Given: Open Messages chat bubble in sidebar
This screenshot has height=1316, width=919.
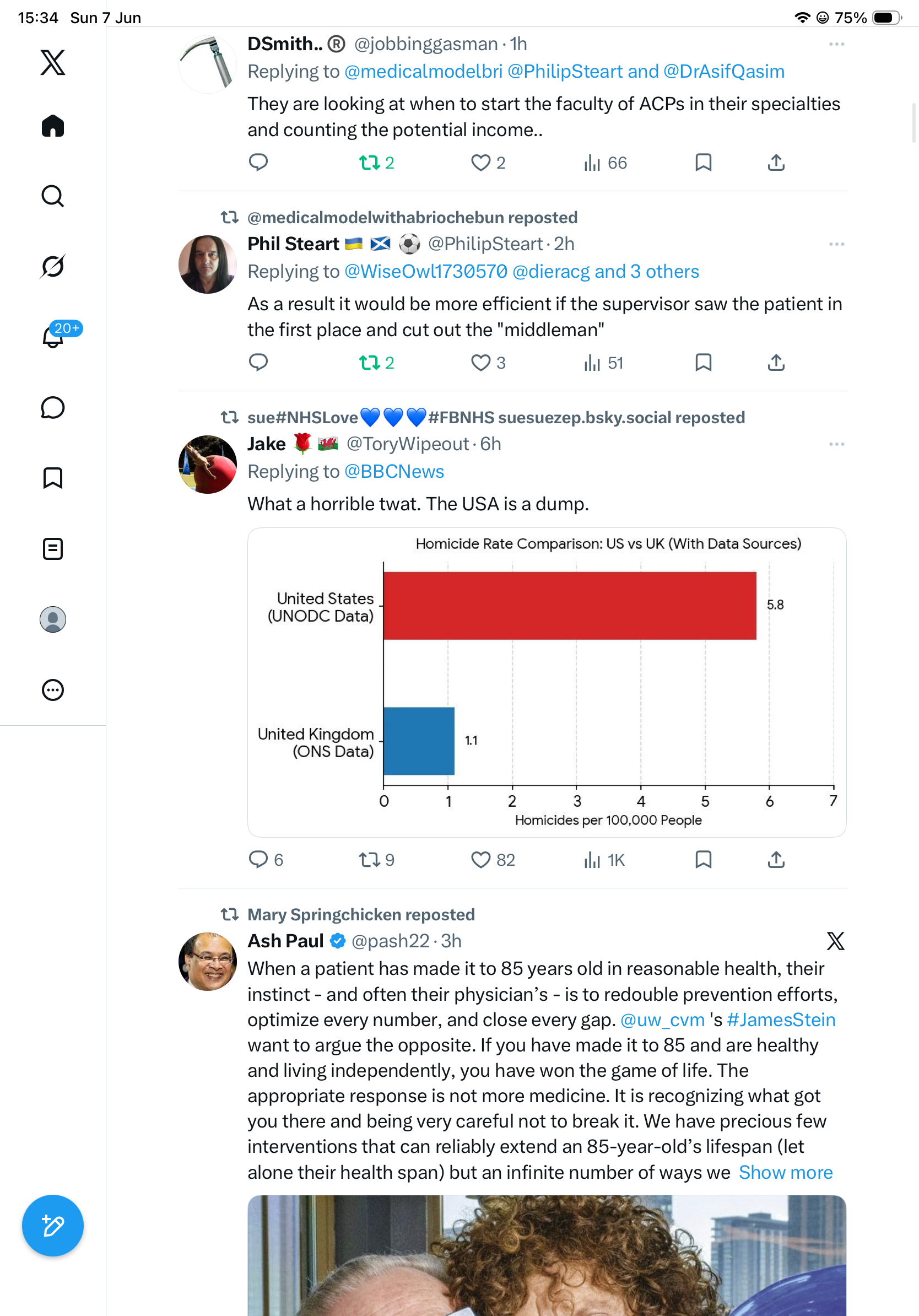Looking at the screenshot, I should pos(53,407).
